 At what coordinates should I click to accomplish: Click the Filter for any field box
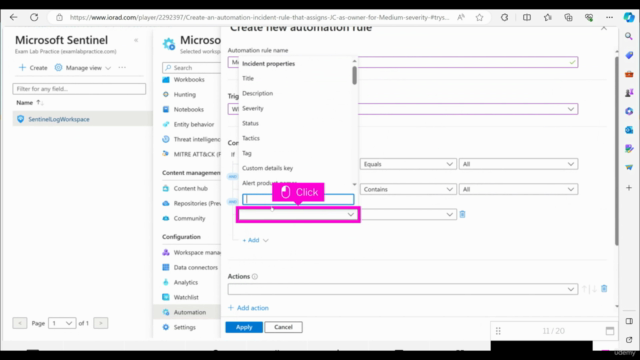[79, 89]
